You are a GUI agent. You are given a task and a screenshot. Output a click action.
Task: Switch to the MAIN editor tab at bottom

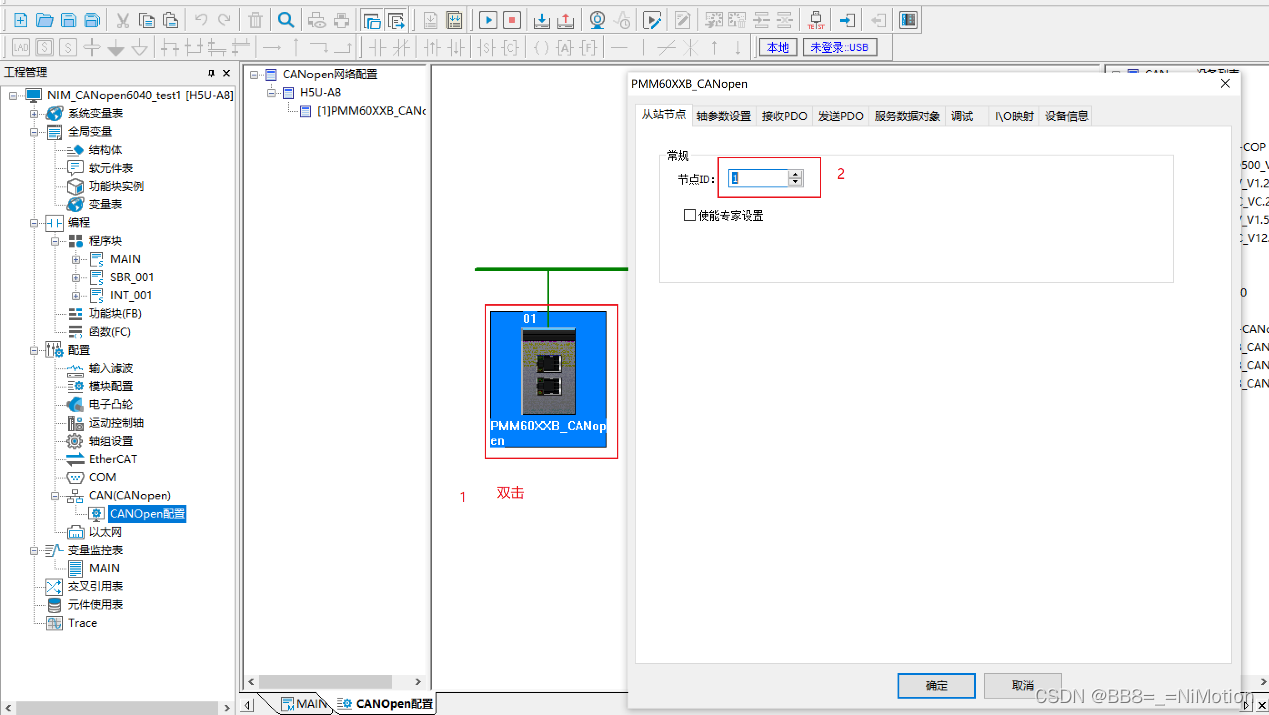tap(303, 704)
